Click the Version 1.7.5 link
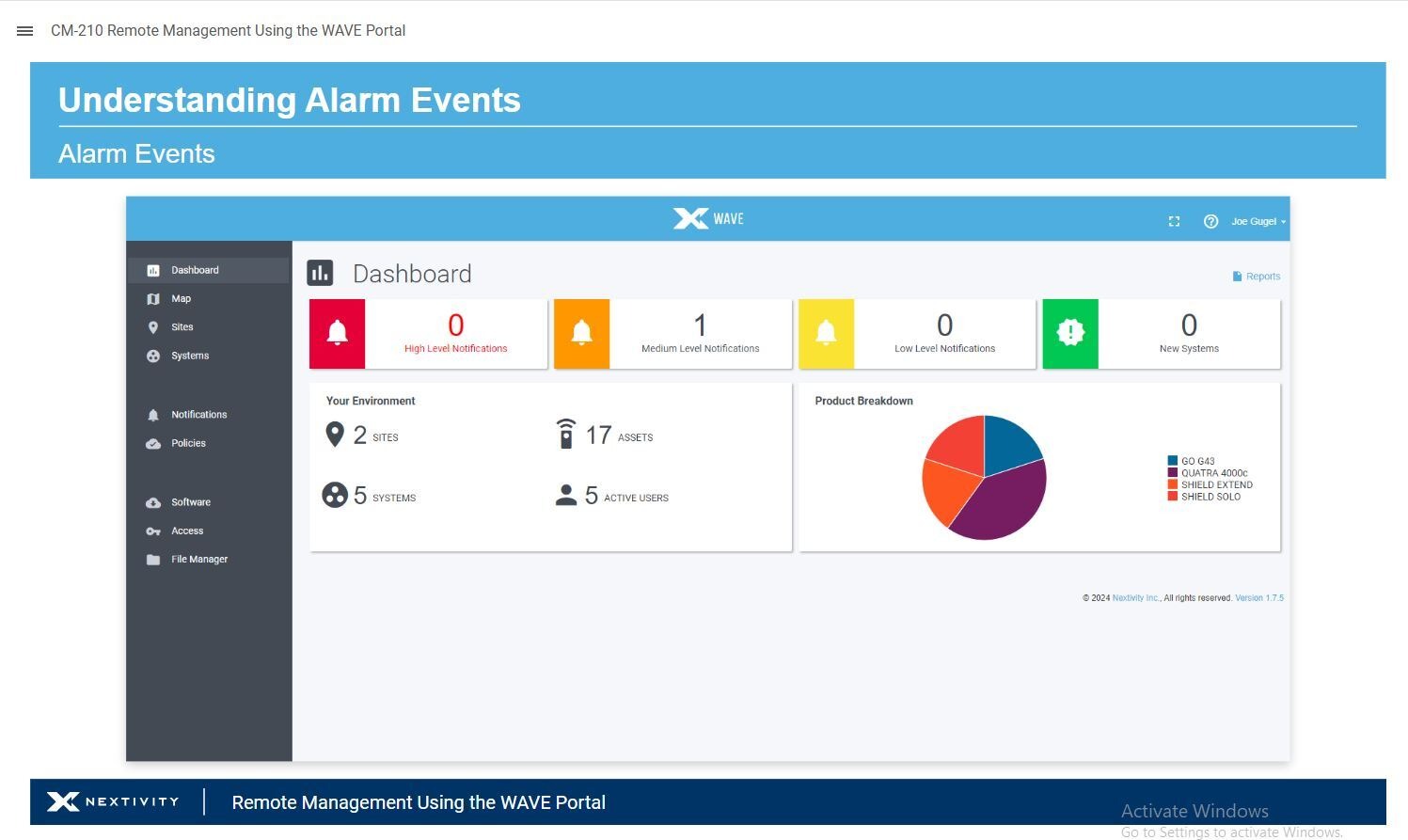Screen dimensions: 1408x840 [1259, 598]
